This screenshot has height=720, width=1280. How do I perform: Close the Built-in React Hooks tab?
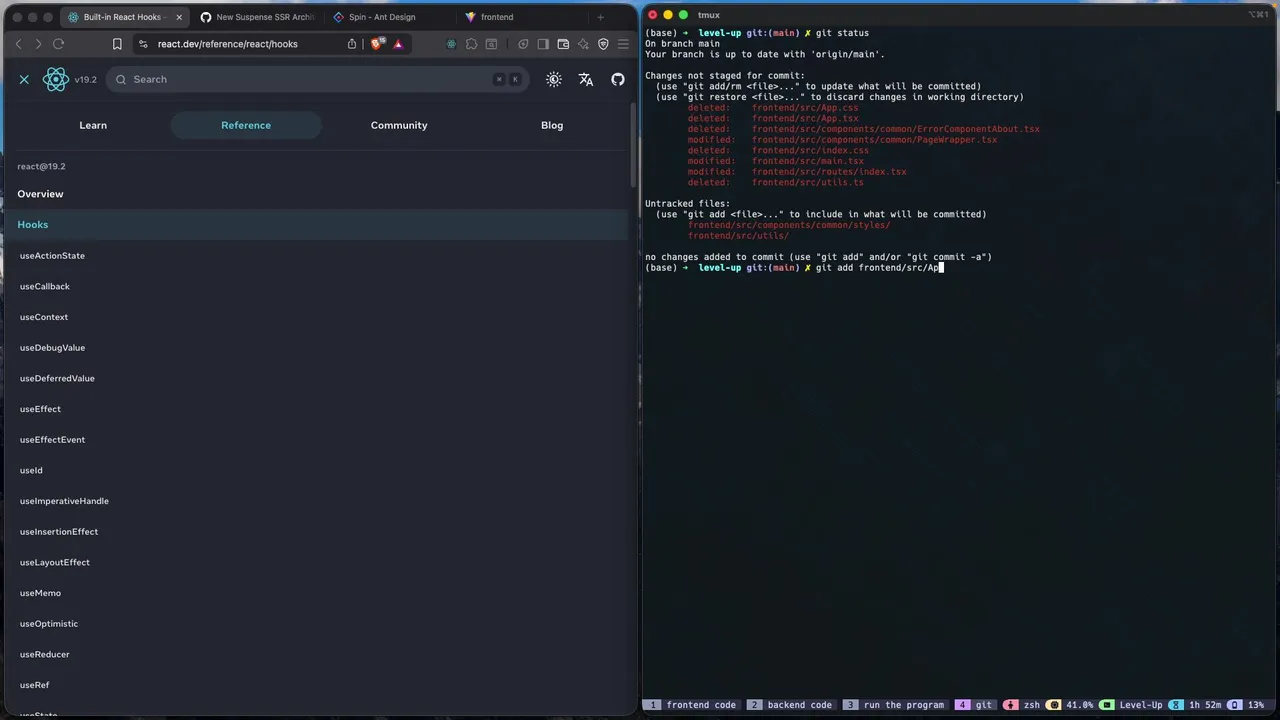click(x=179, y=17)
